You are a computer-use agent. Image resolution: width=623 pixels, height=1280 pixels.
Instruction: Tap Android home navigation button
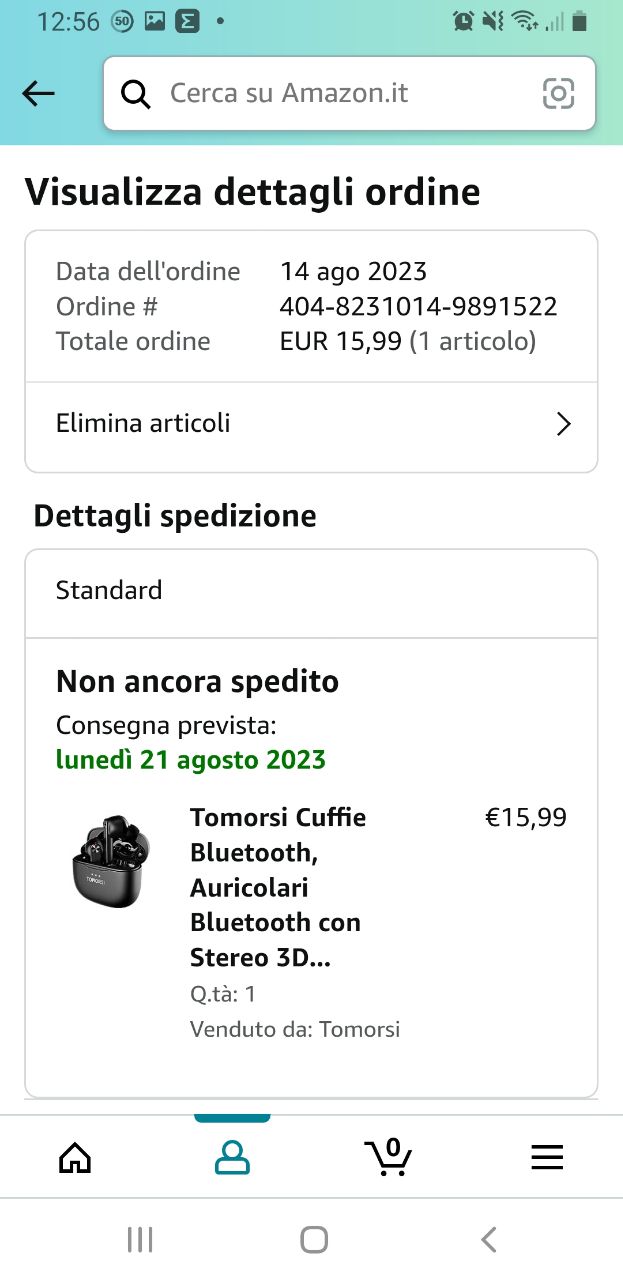coord(314,1240)
